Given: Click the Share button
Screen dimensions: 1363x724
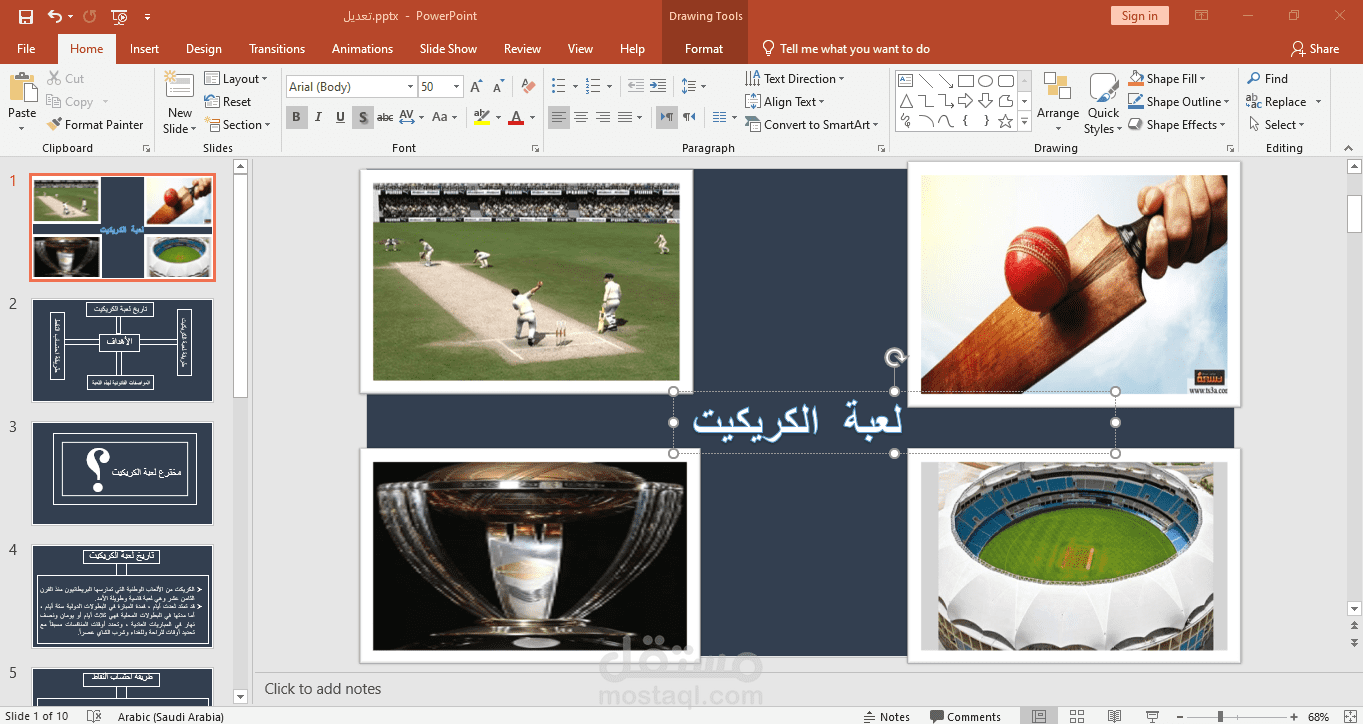Looking at the screenshot, I should (x=1315, y=49).
